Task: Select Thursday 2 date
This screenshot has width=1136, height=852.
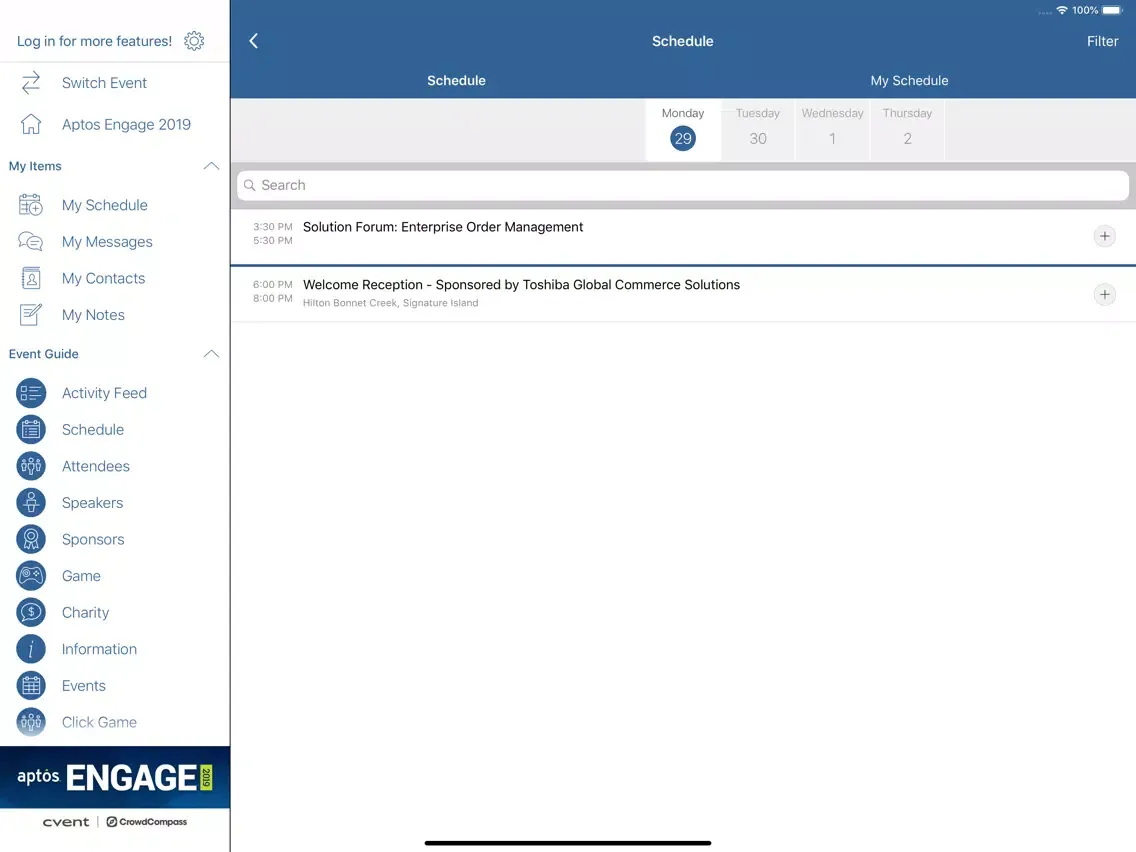Action: point(907,130)
